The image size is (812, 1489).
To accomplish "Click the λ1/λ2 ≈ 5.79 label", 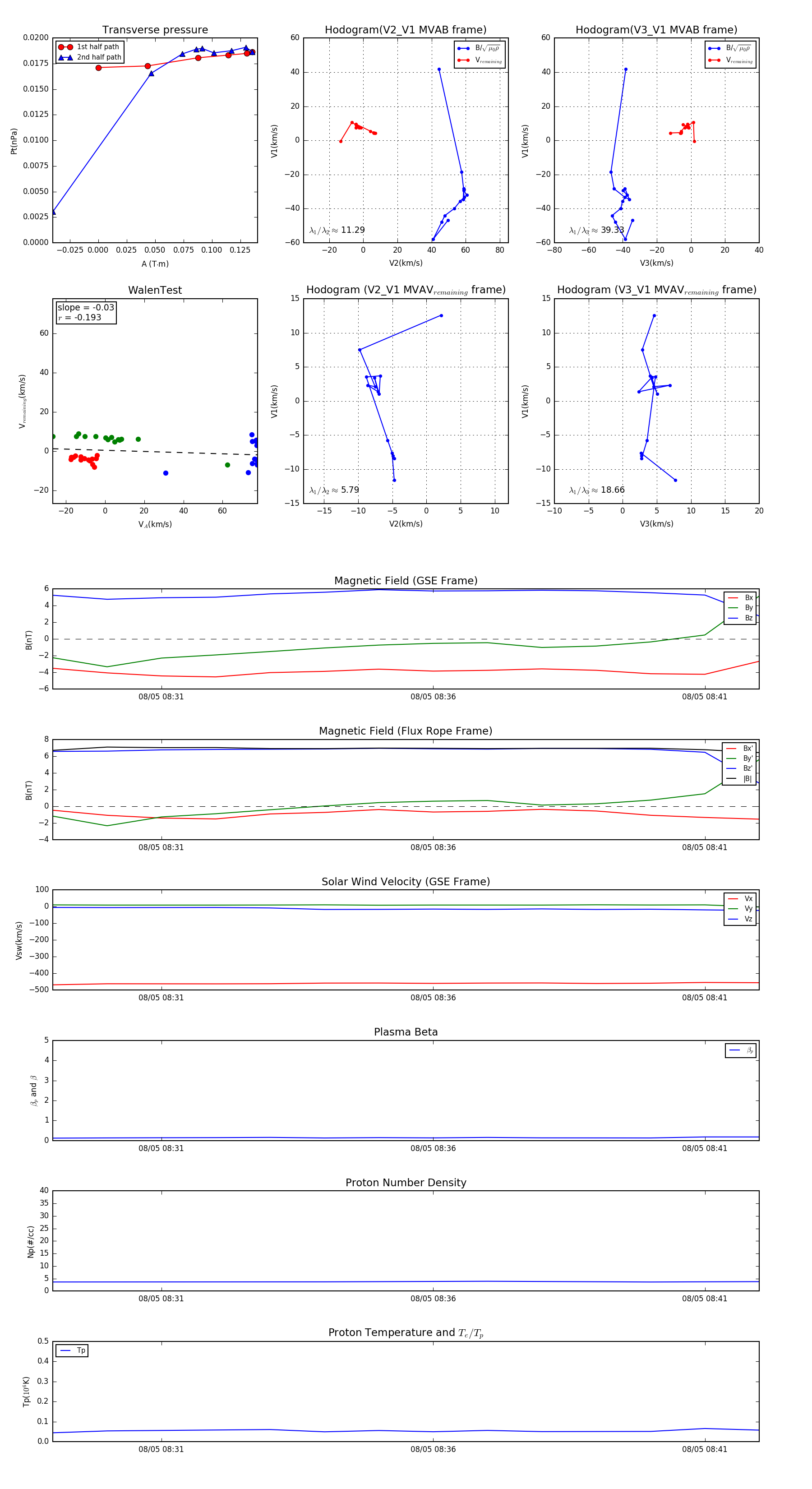I will click(334, 490).
